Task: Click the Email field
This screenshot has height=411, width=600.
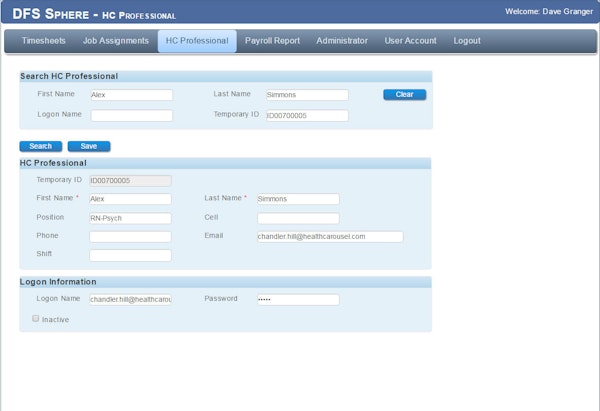Action: (330, 236)
